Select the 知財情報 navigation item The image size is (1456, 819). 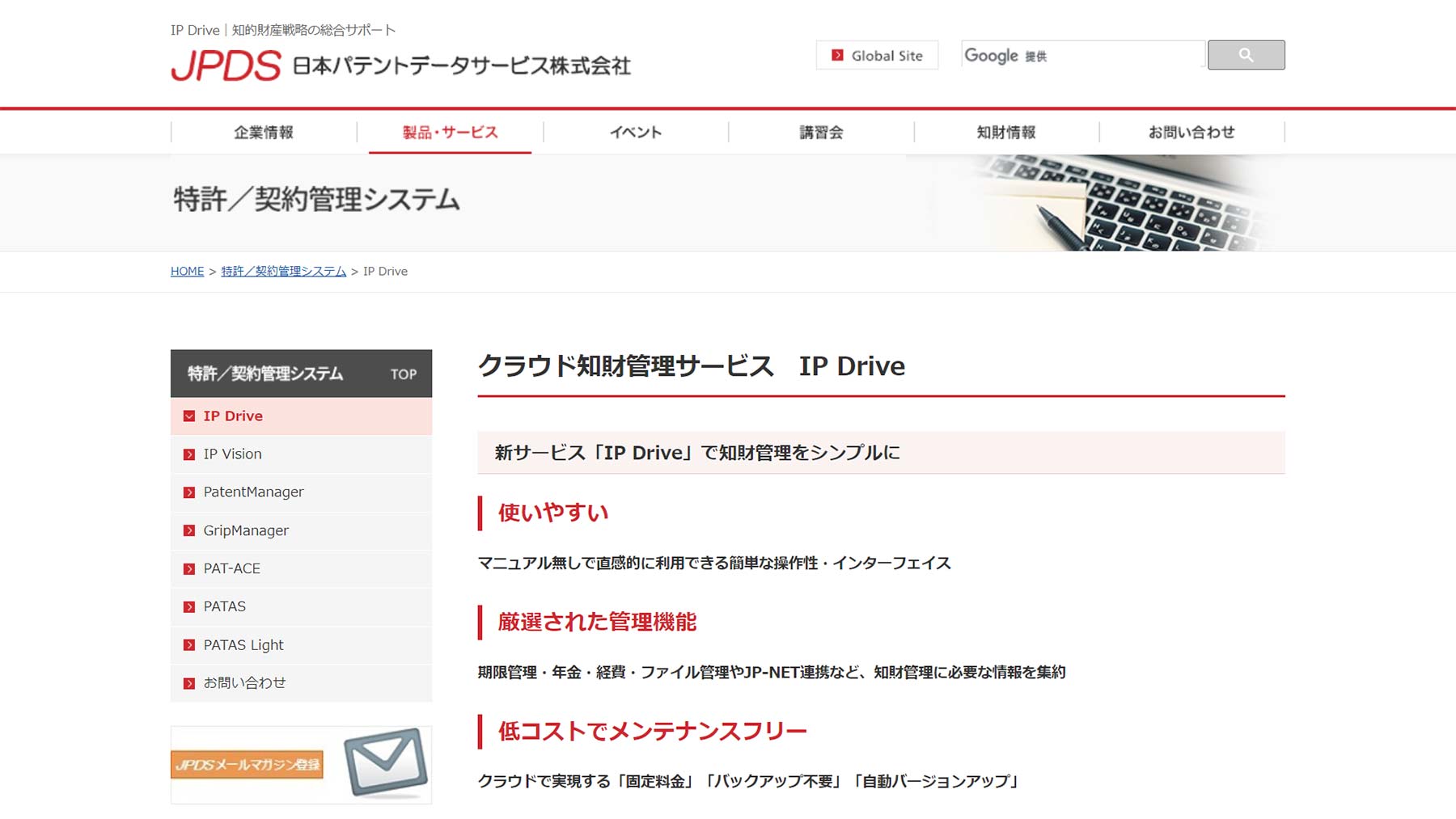(1006, 132)
